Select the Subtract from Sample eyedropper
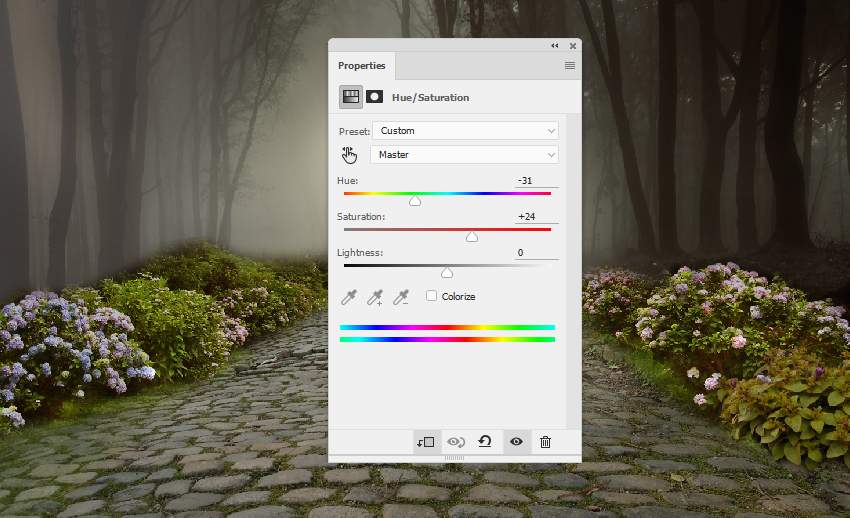 coord(401,297)
